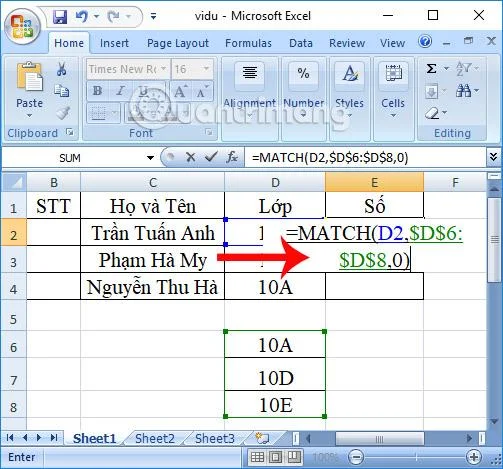Save workbook using Quick Access floppy icon
503x469 pixels.
[x=60, y=16]
